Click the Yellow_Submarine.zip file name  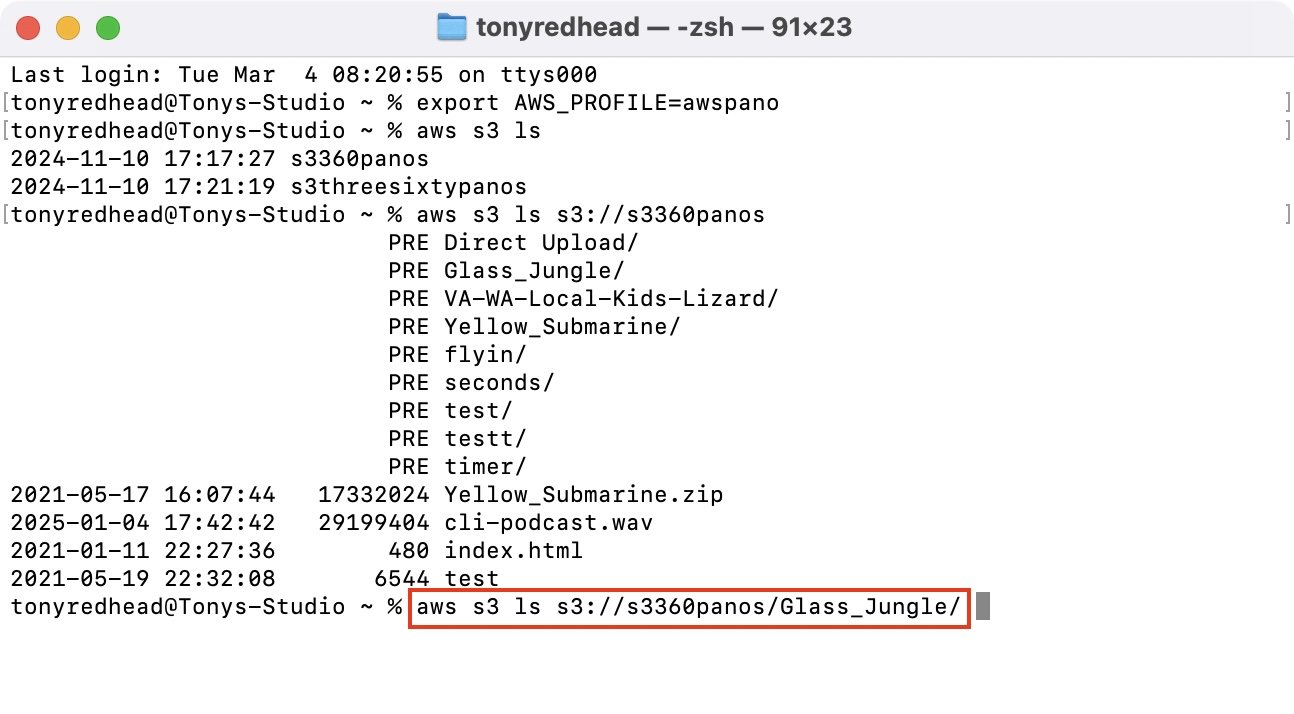pos(583,494)
